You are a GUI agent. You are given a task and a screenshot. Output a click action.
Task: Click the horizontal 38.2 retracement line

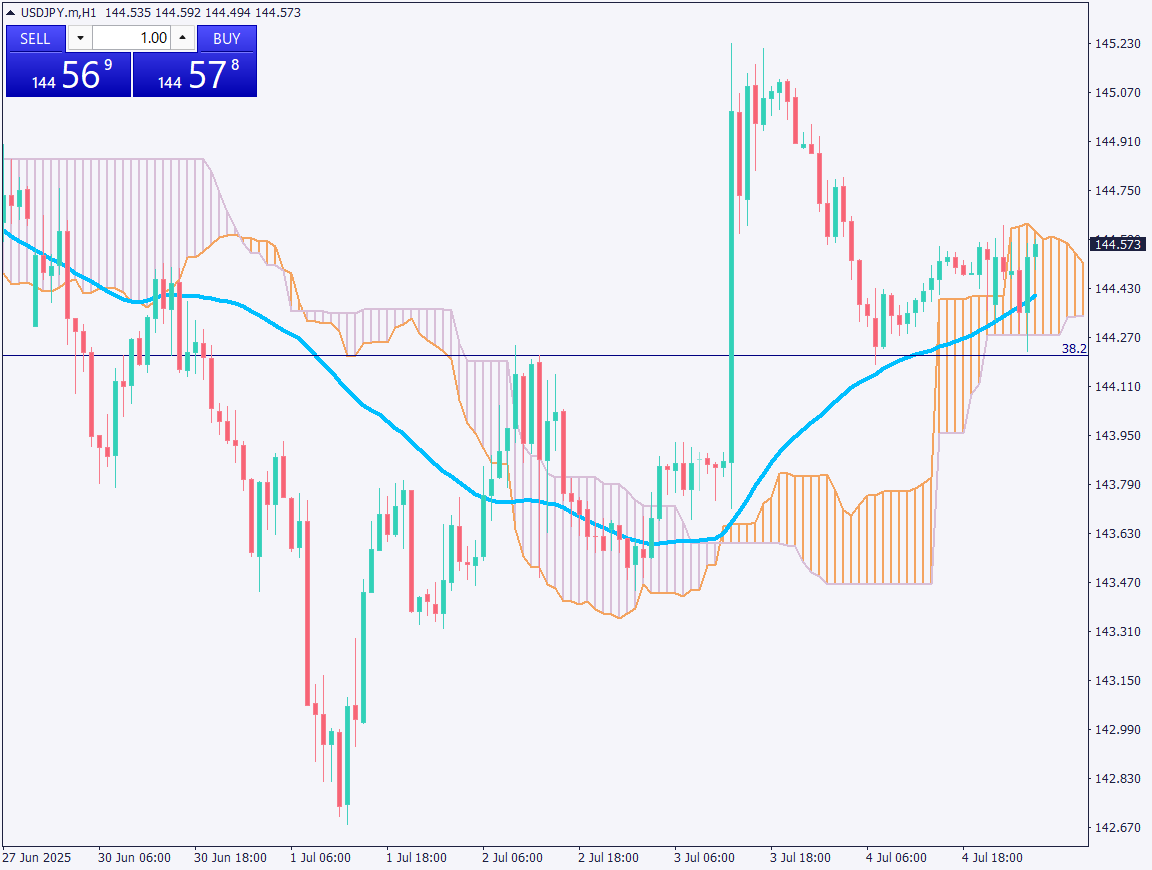[x=600, y=356]
